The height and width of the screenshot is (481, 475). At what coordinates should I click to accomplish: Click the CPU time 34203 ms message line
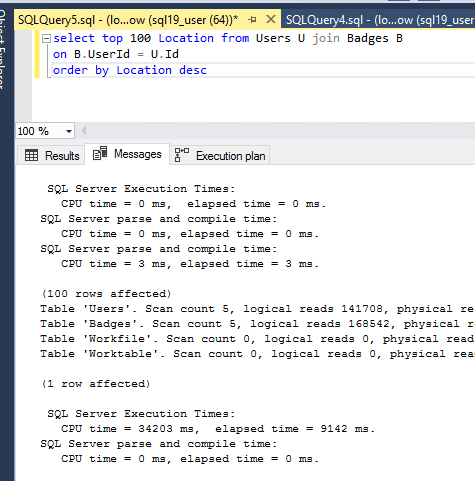pyautogui.click(x=218, y=429)
